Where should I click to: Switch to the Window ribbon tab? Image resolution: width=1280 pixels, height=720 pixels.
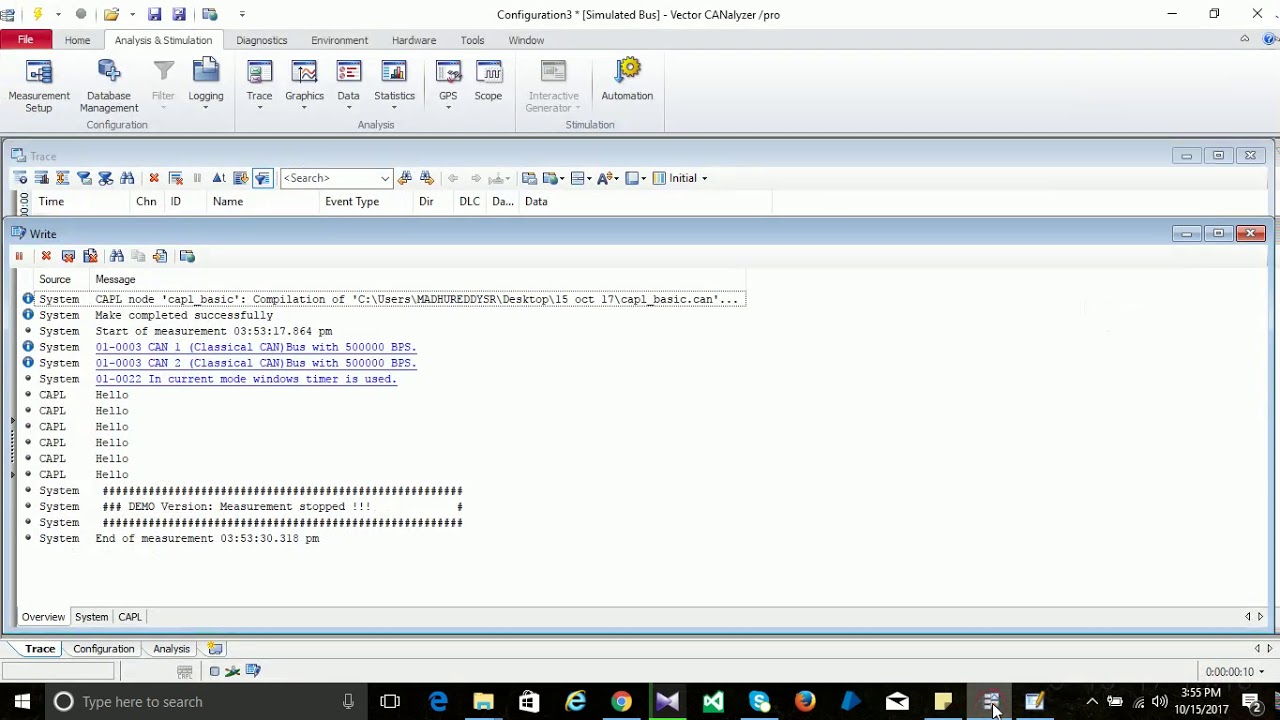[526, 40]
